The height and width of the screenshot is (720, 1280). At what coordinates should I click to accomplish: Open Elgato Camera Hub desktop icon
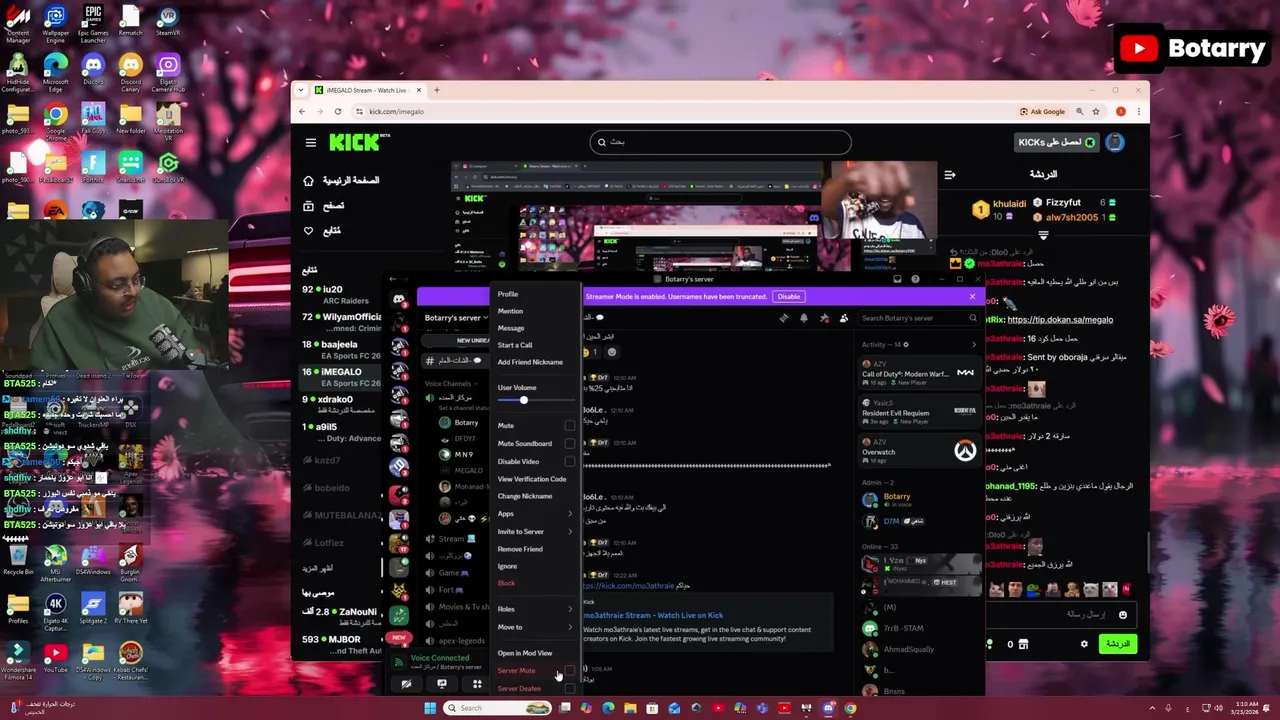[x=168, y=71]
